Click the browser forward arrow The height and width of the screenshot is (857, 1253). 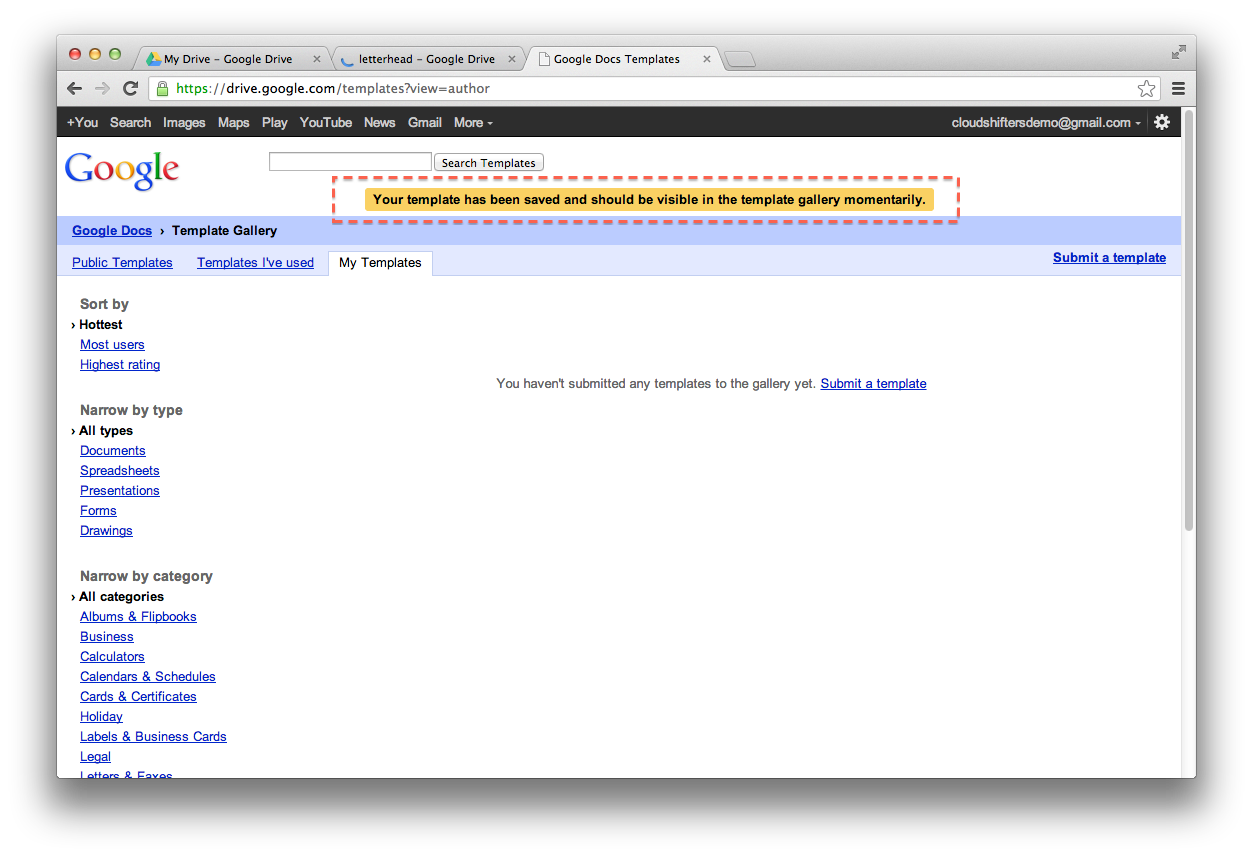(x=102, y=89)
